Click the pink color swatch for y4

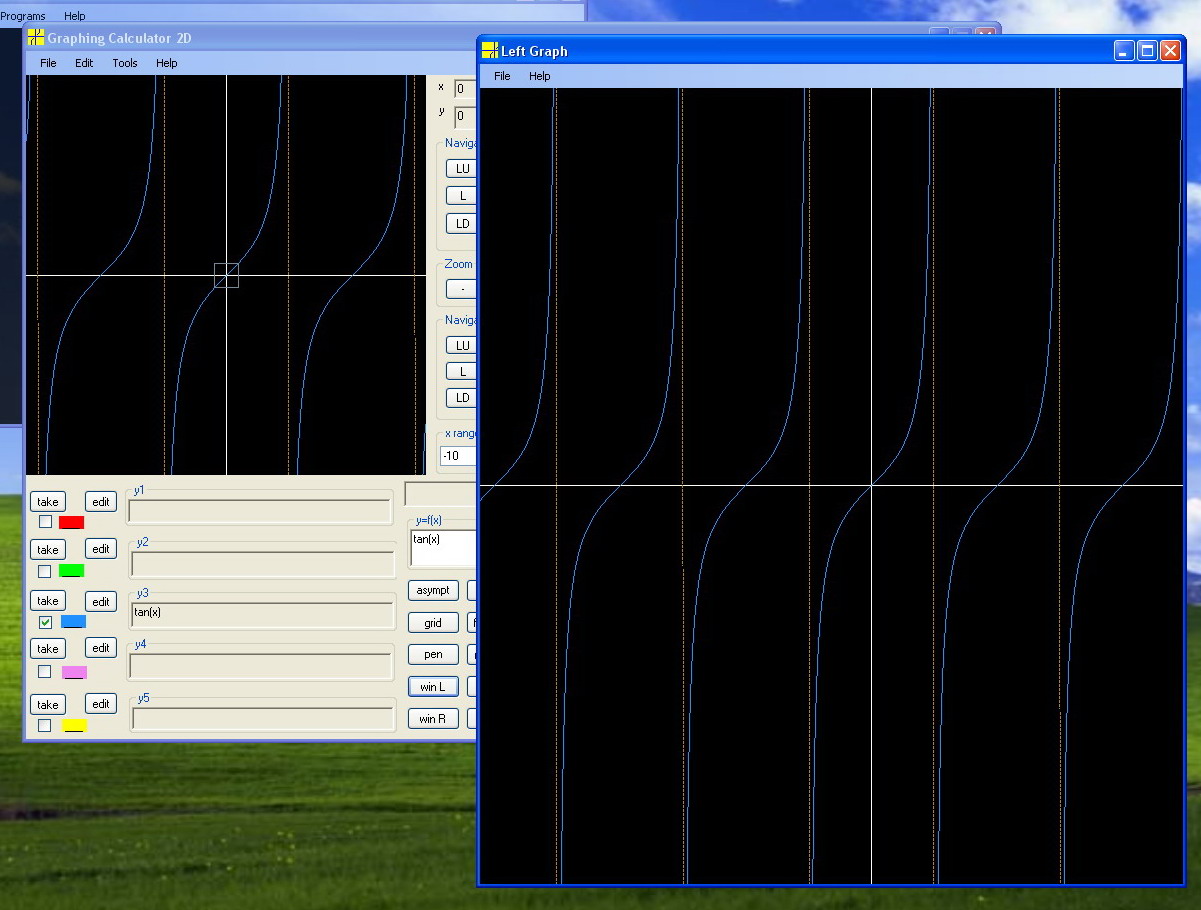[x=75, y=672]
